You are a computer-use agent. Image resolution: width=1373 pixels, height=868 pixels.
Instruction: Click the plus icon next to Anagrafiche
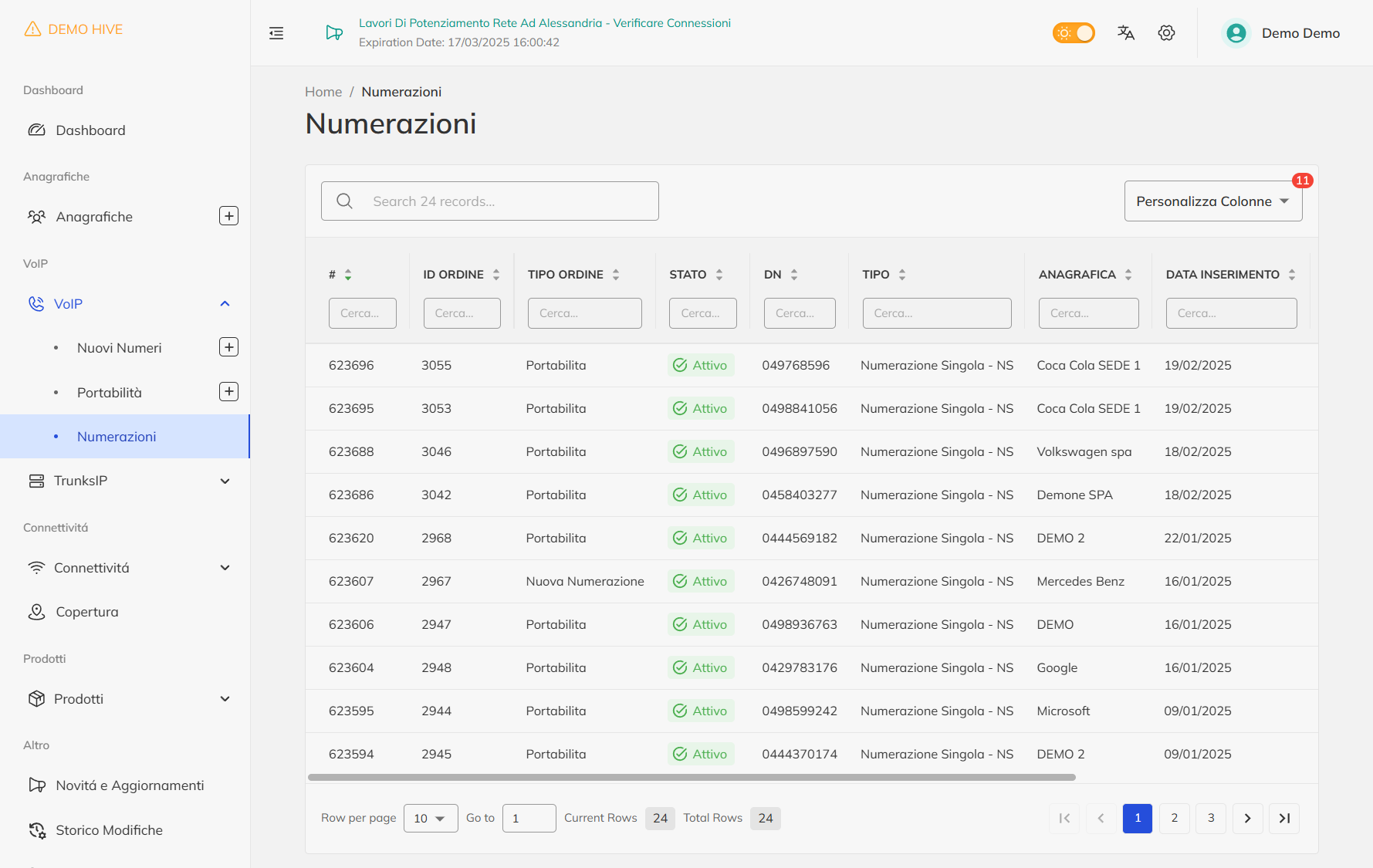228,216
